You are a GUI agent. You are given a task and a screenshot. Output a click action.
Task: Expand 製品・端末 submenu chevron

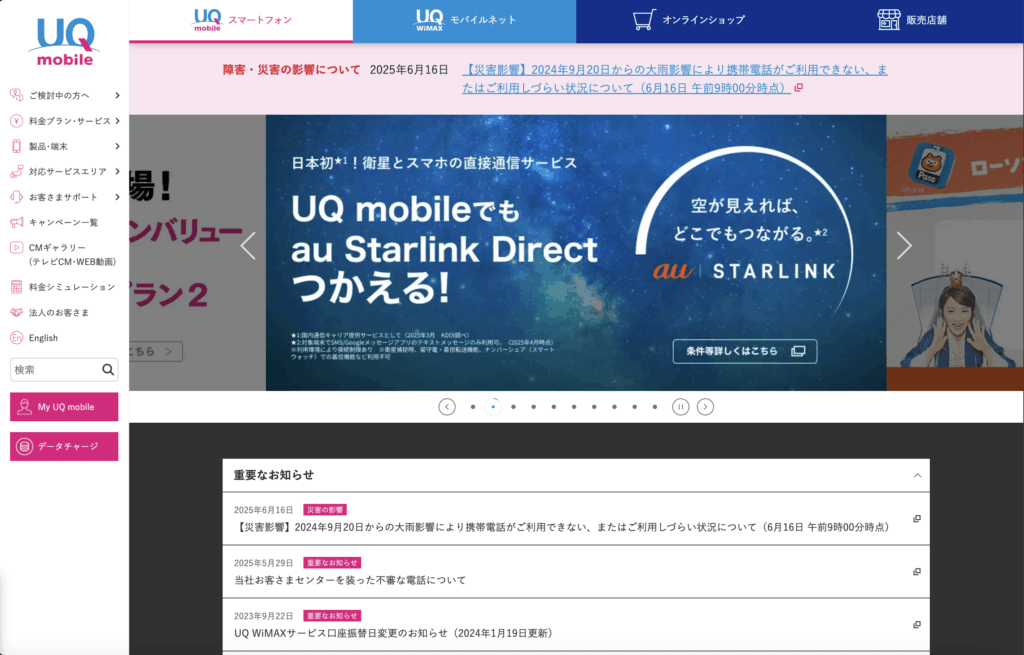pyautogui.click(x=118, y=146)
